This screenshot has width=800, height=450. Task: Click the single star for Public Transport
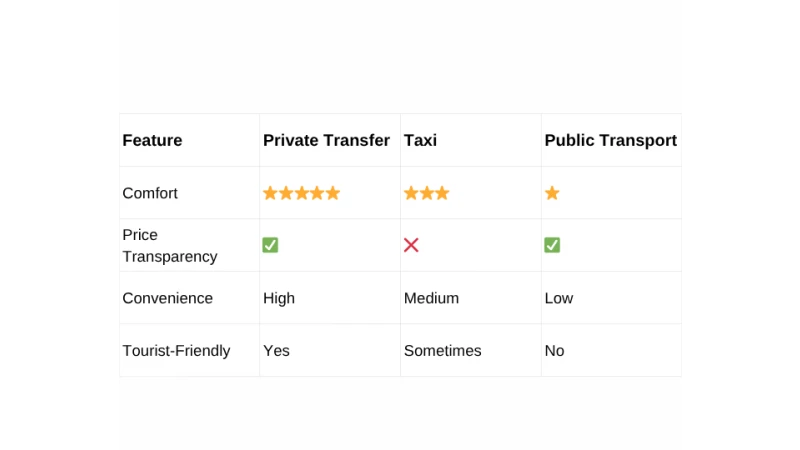tap(552, 193)
